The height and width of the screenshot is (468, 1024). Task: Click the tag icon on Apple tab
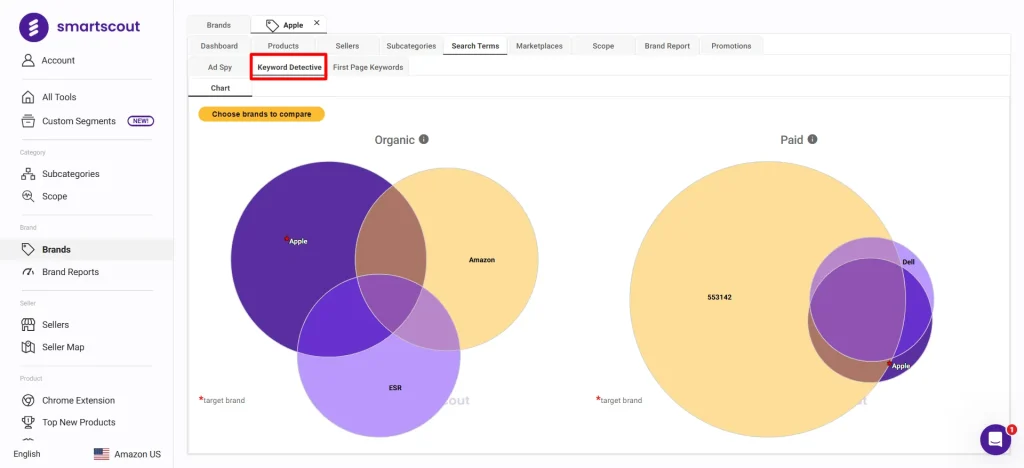[x=272, y=25]
